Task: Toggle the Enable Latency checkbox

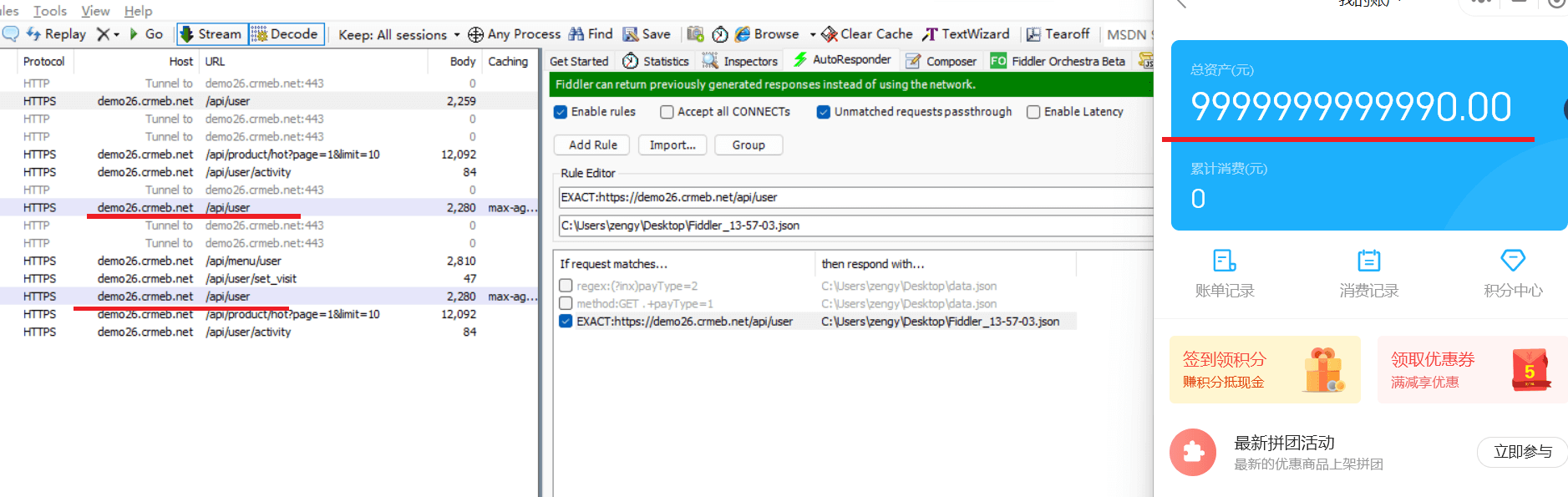Action: click(1033, 112)
